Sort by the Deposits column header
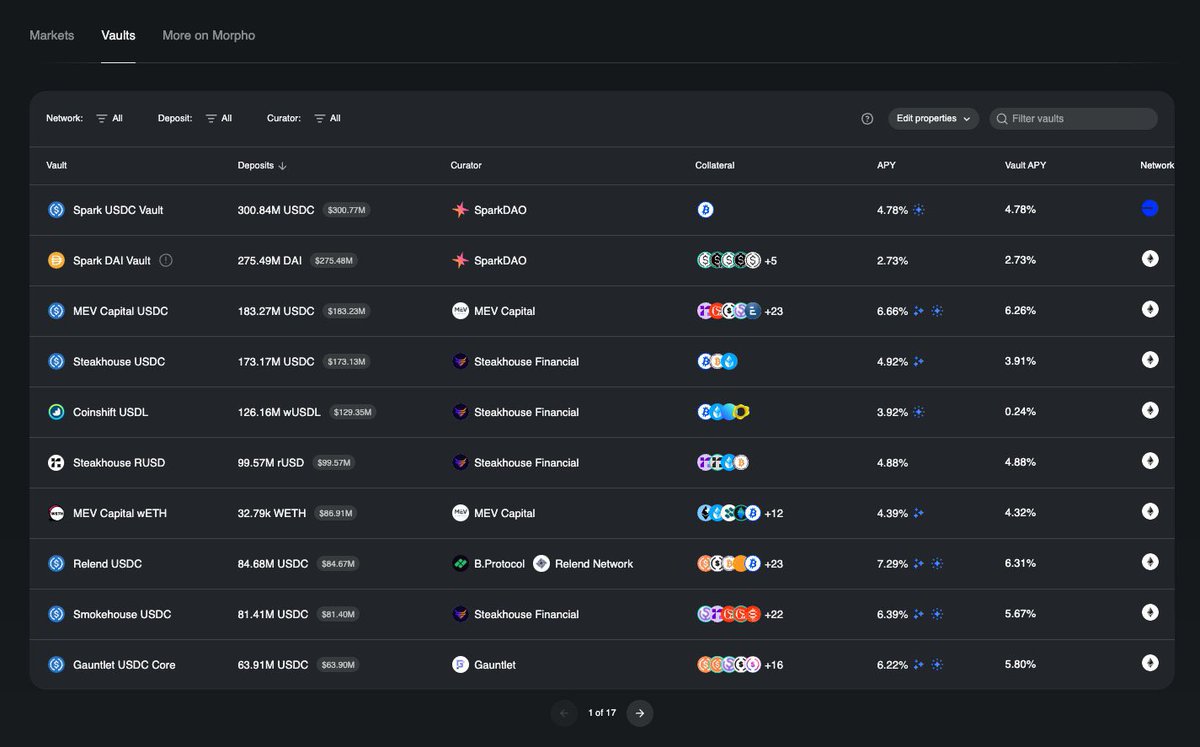Screen dimensions: 1200x747 [262, 165]
